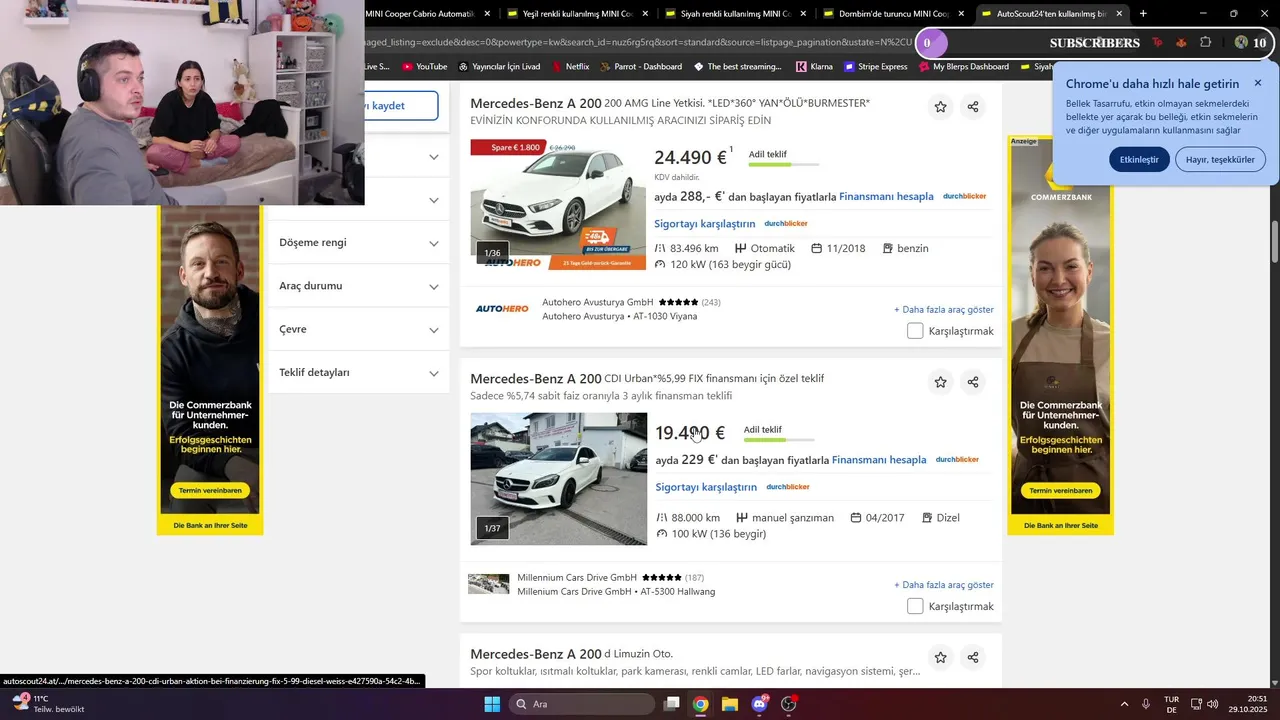Expand the Araç durumu filter
This screenshot has height=720, width=1280.
358,286
